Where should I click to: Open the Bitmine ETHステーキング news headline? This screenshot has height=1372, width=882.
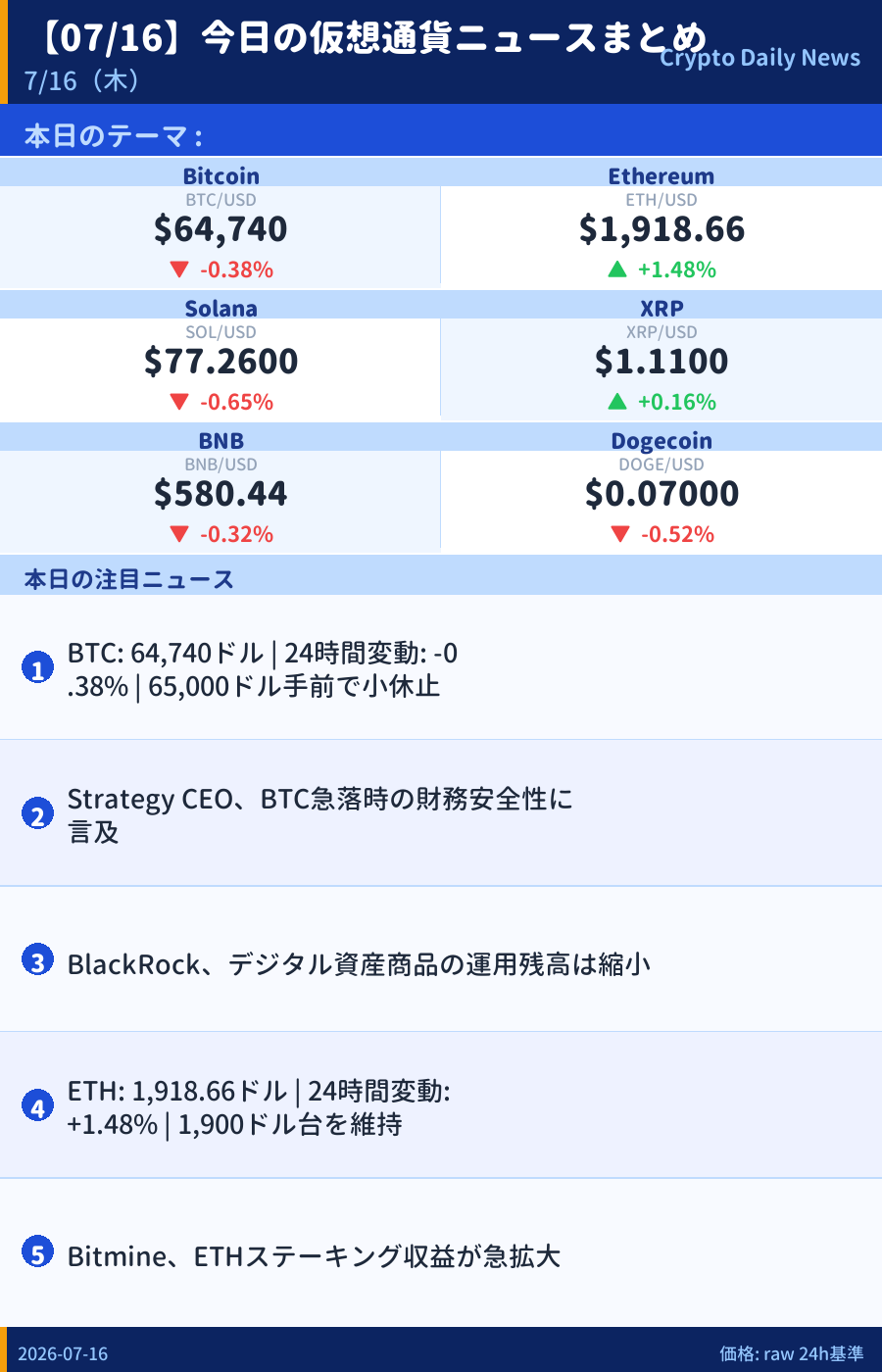(x=314, y=1256)
